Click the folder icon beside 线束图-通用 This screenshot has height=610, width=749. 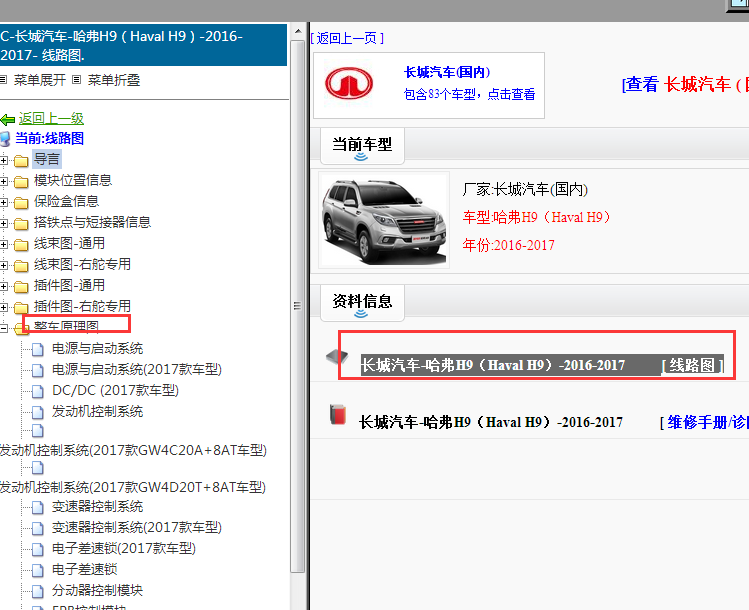[x=21, y=245]
